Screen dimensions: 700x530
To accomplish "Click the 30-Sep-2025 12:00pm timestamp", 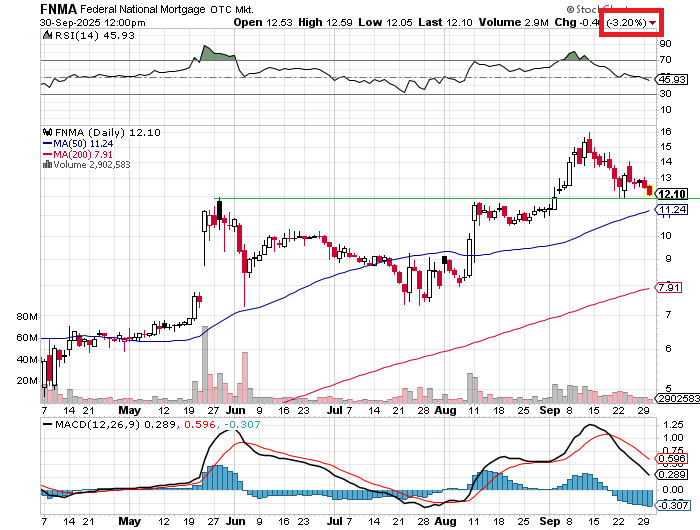I will click(92, 22).
